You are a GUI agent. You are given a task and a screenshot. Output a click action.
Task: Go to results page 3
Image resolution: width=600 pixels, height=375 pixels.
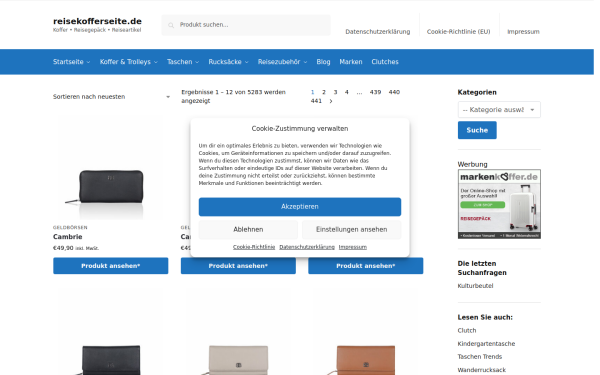point(335,92)
